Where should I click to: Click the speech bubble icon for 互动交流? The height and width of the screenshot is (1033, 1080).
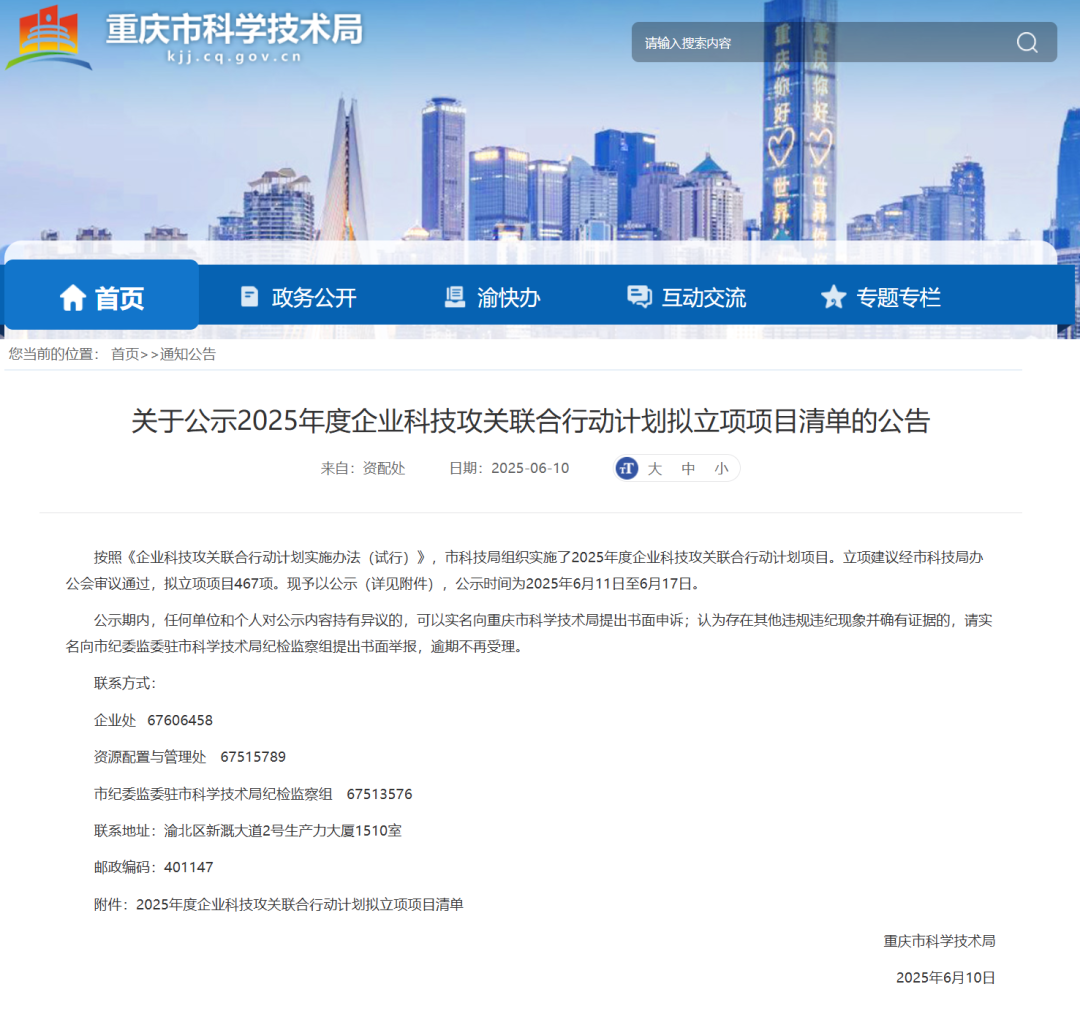tap(639, 296)
